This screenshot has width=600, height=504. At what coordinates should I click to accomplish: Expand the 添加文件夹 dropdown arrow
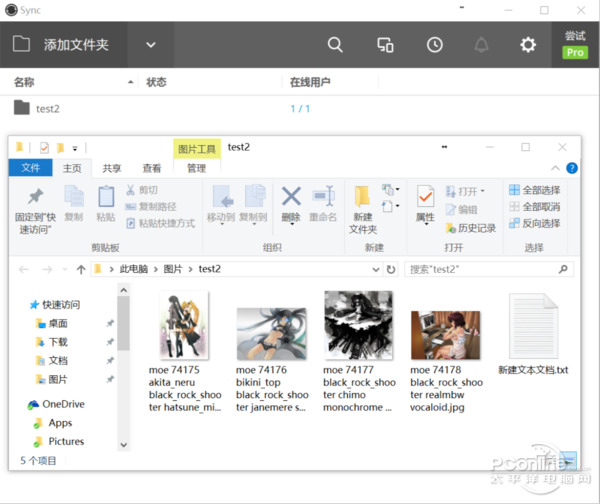click(151, 45)
